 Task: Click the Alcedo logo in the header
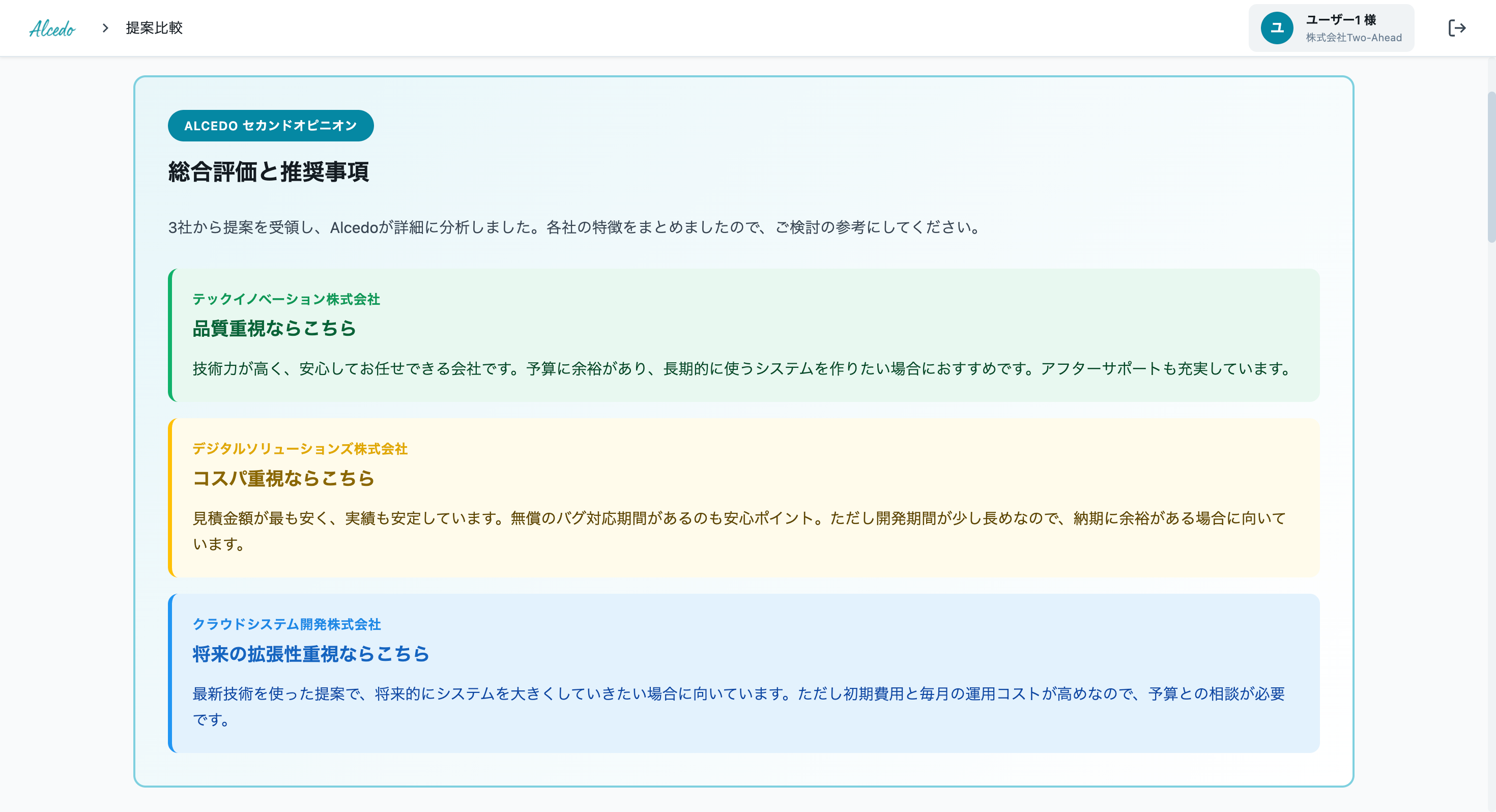[x=52, y=27]
